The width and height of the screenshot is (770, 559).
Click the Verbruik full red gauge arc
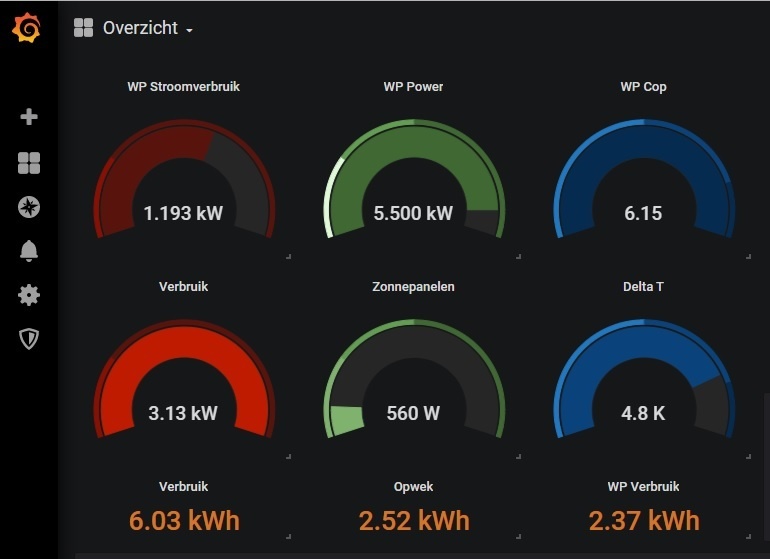point(184,341)
